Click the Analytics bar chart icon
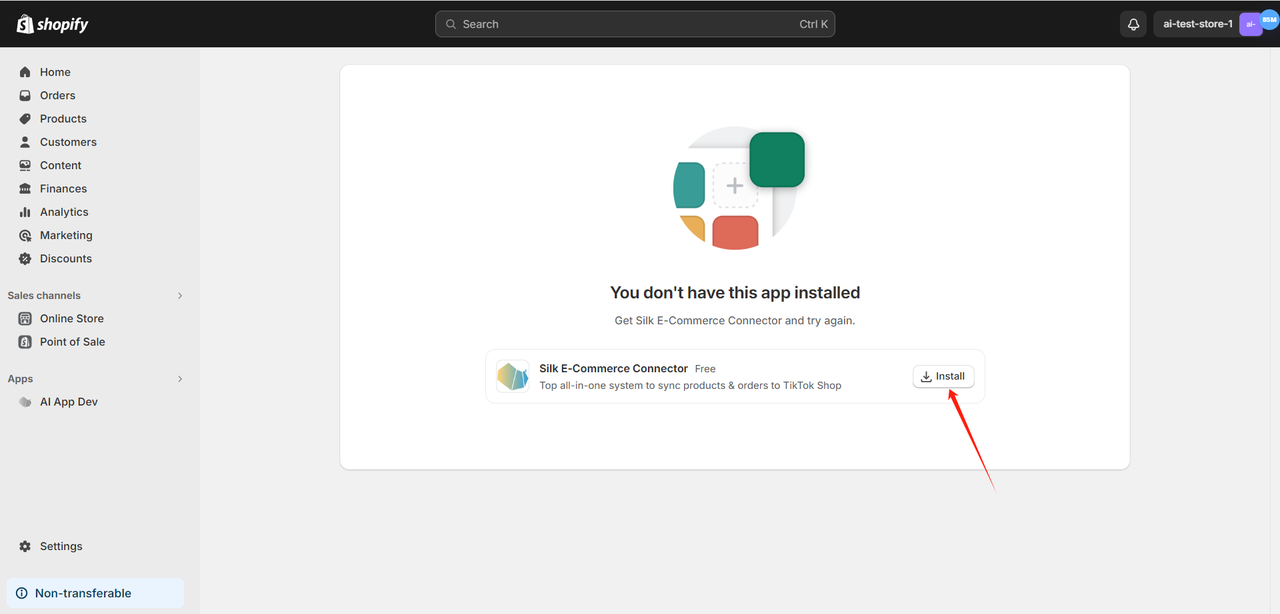Image resolution: width=1280 pixels, height=614 pixels. [x=25, y=212]
